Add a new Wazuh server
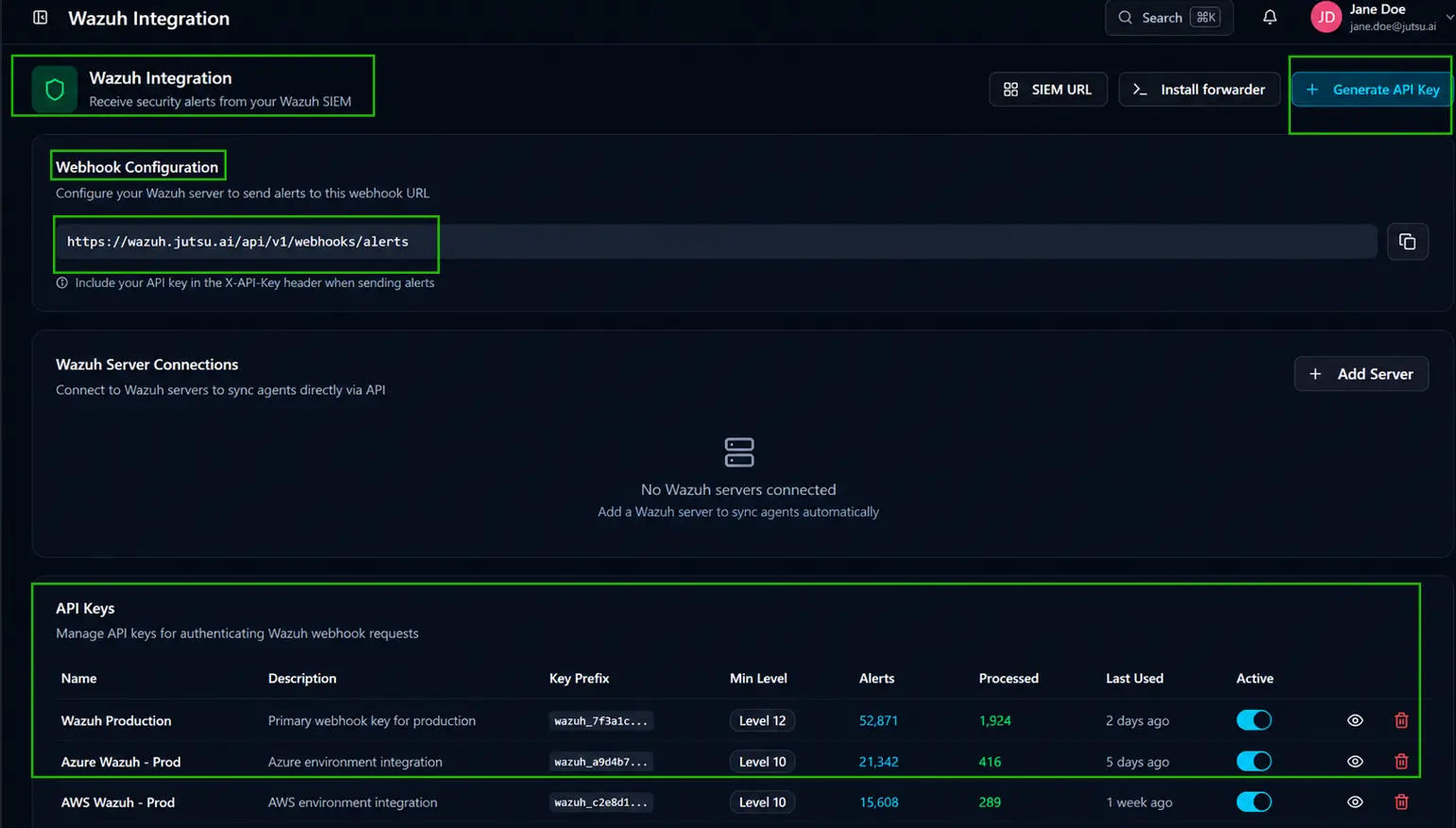This screenshot has width=1456, height=828. (x=1361, y=374)
